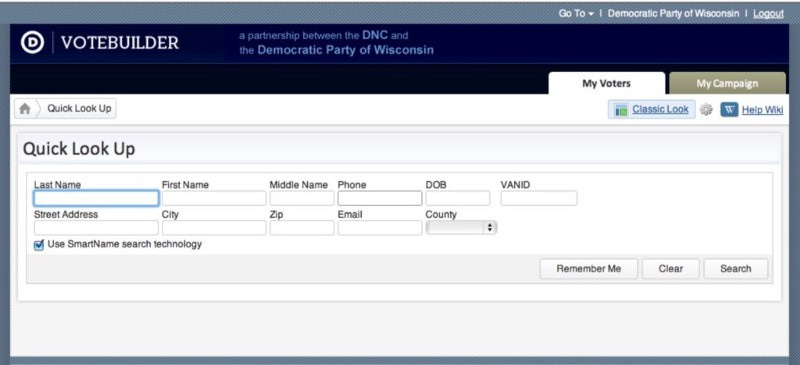
Task: Click Democratic Party of Wisconsin in top bar
Action: (673, 13)
